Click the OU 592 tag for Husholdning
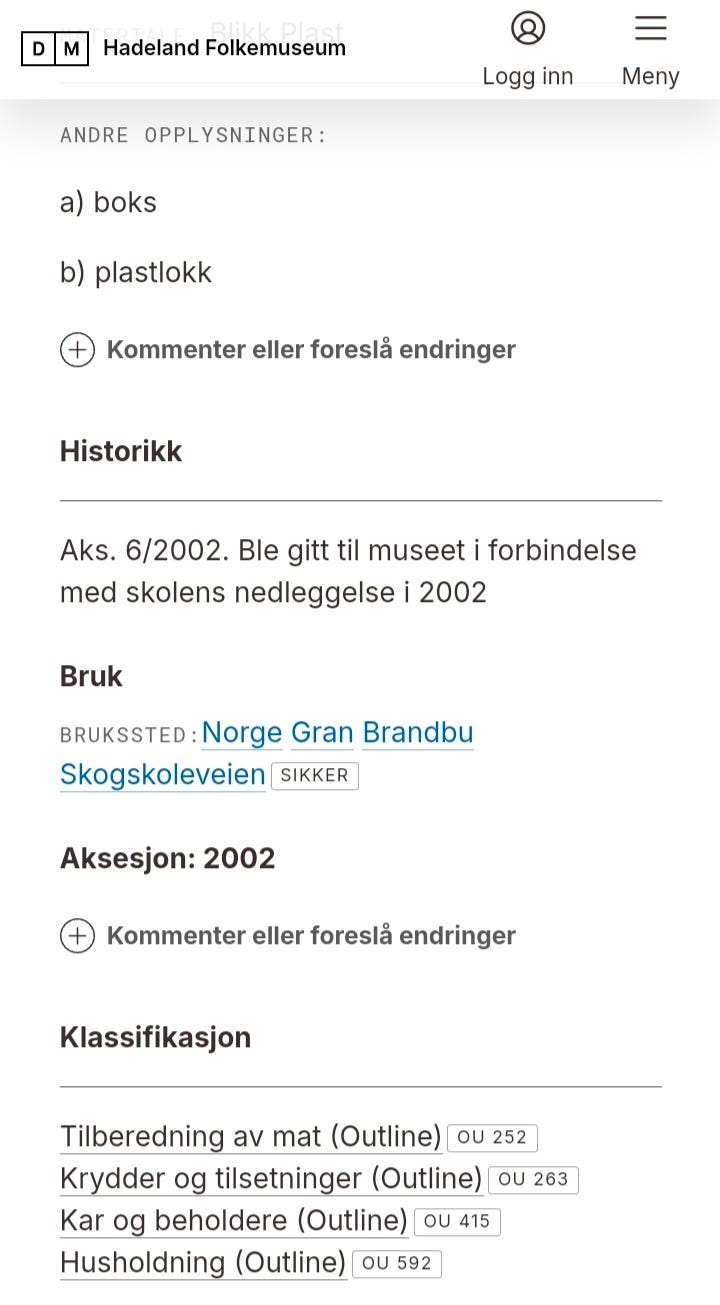Viewport: 720px width, 1305px height. [x=397, y=1264]
